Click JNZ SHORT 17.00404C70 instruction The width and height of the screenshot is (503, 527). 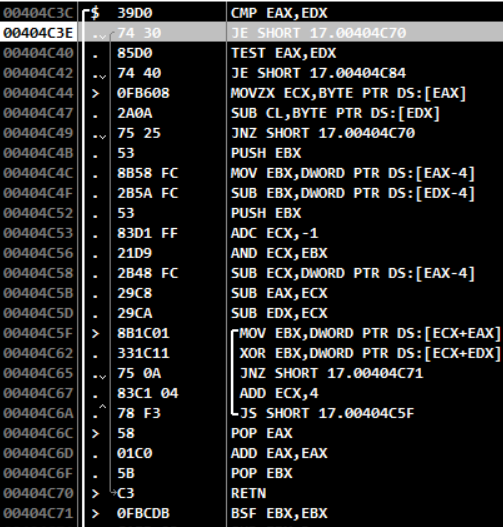click(x=323, y=133)
